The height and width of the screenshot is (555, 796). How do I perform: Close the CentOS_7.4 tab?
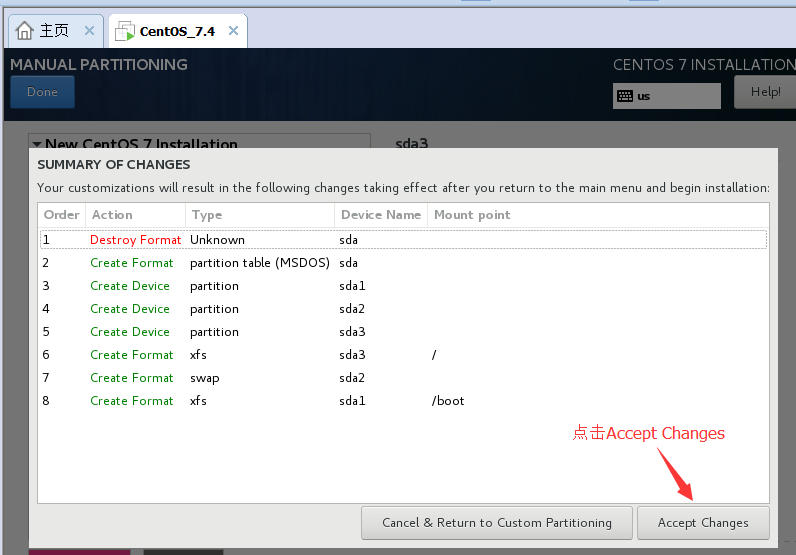coord(234,30)
